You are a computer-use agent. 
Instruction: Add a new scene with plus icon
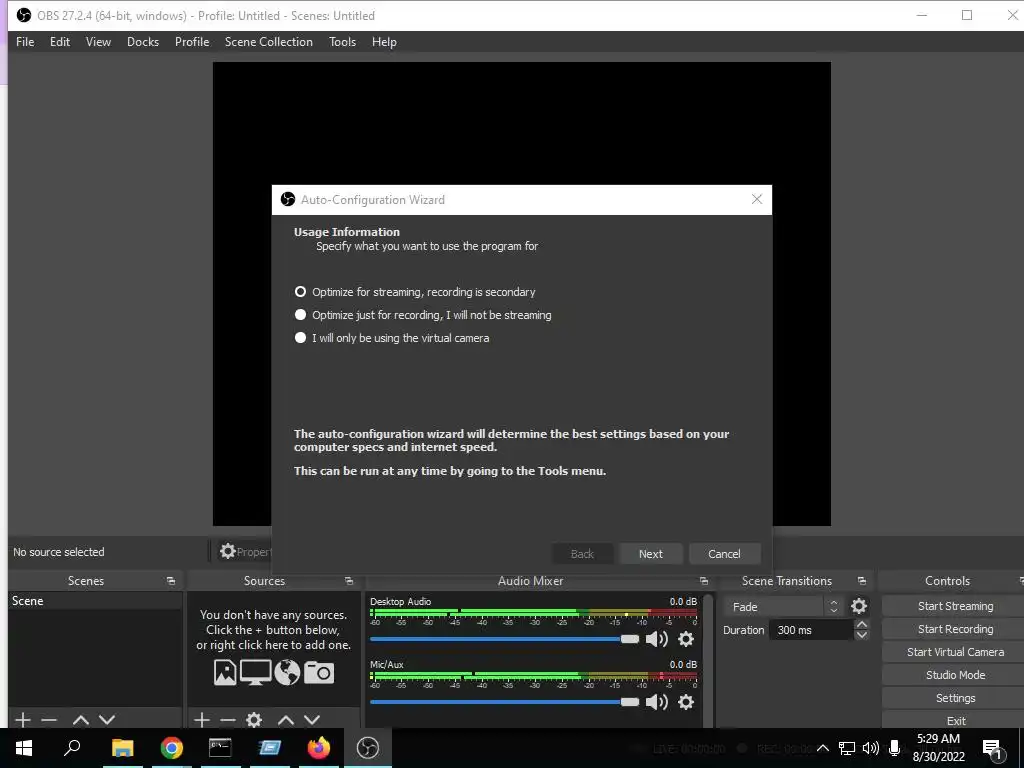click(23, 720)
